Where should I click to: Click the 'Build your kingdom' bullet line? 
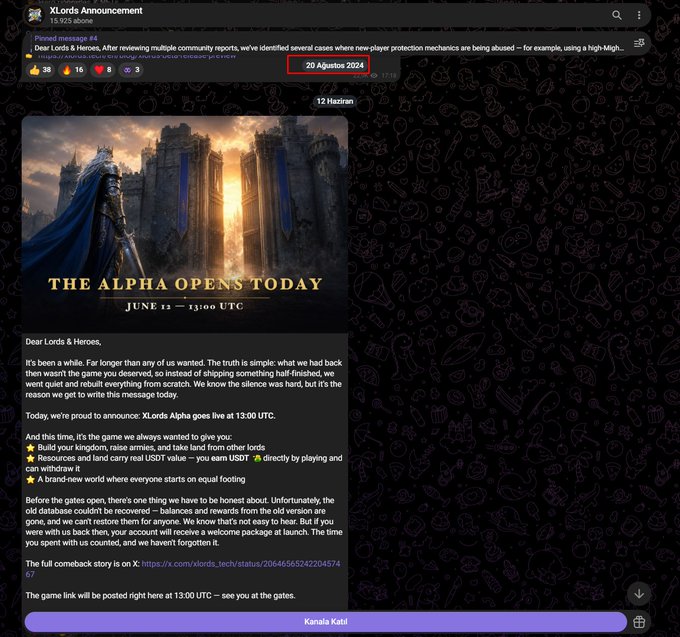pyautogui.click(x=145, y=448)
